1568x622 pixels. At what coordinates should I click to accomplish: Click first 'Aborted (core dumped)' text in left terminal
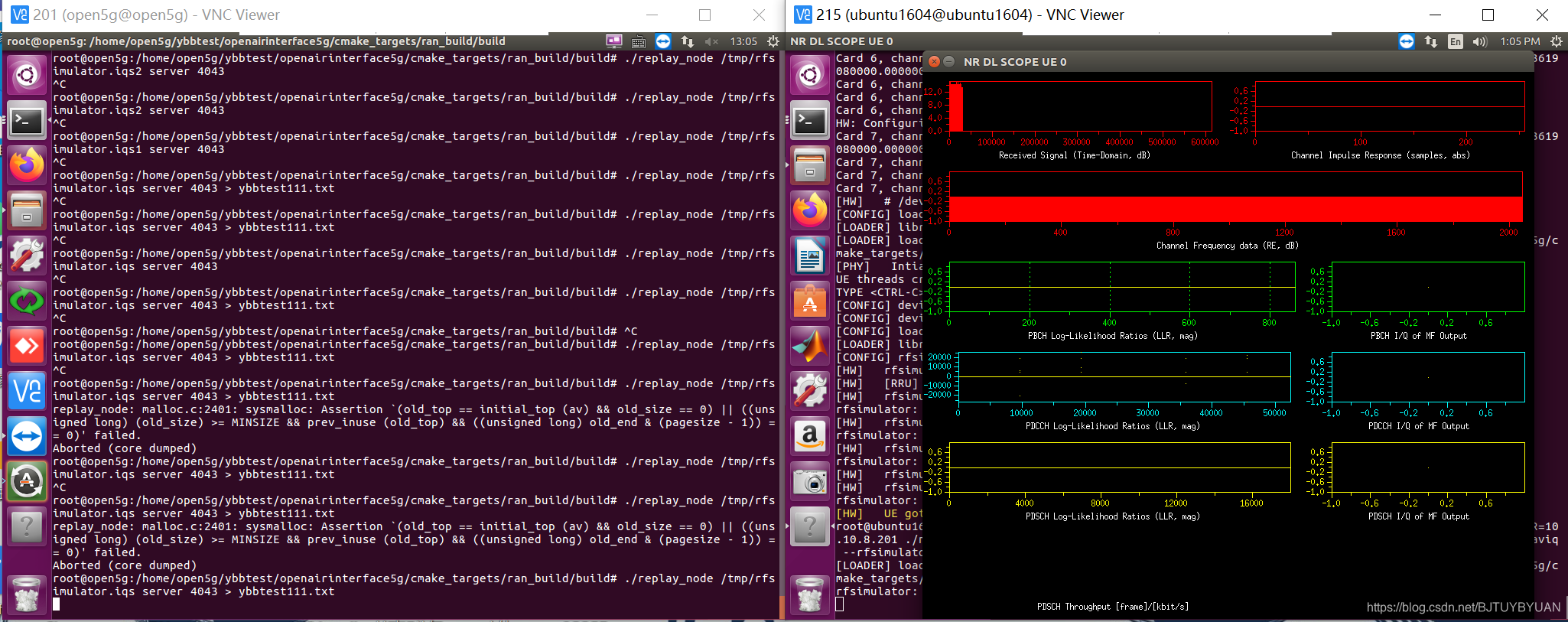point(125,448)
